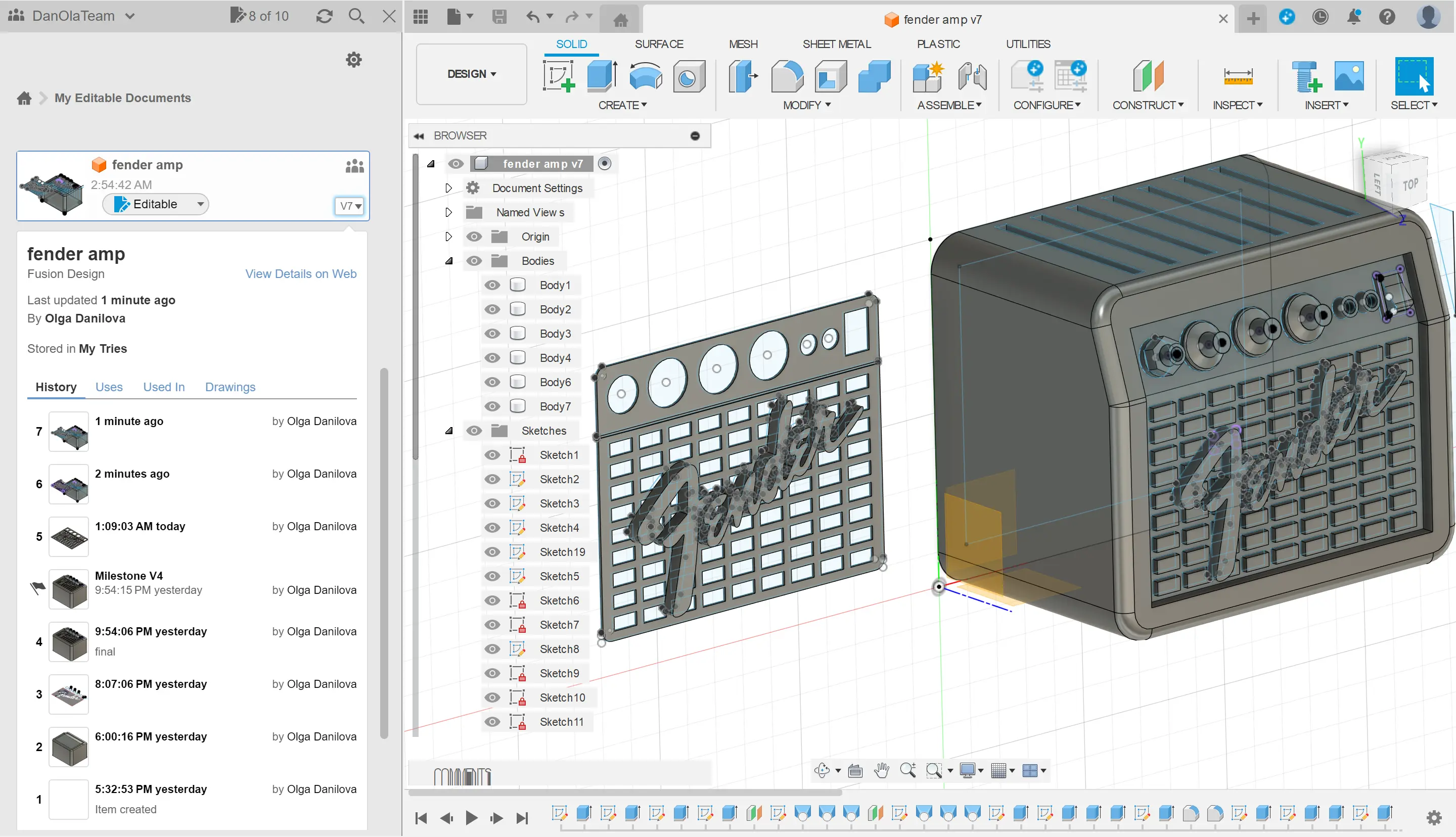Click the timeline Play button
The height and width of the screenshot is (837, 1456).
(471, 817)
